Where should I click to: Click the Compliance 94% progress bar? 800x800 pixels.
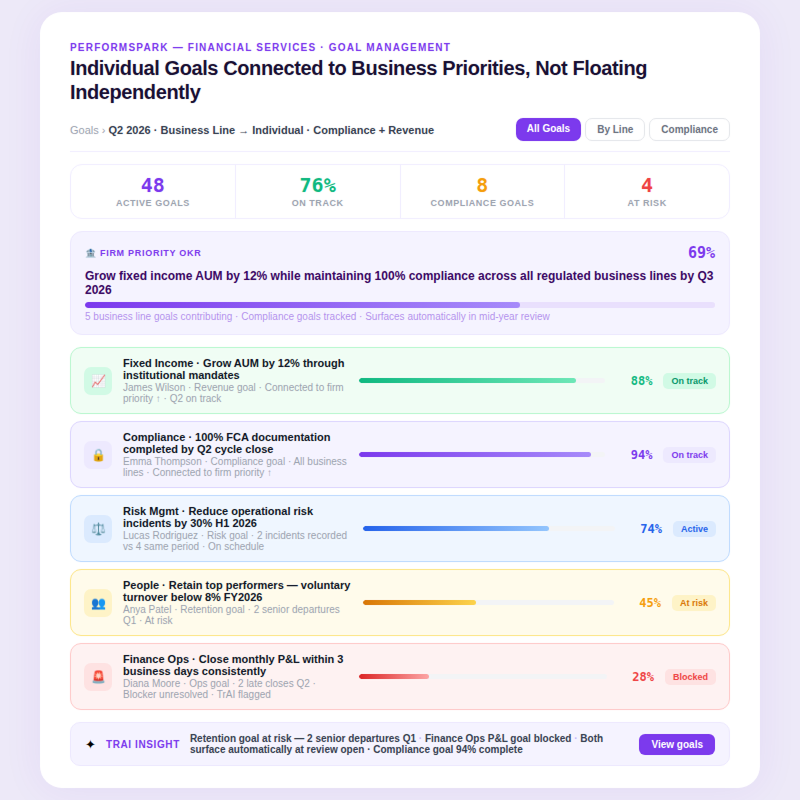(482, 455)
